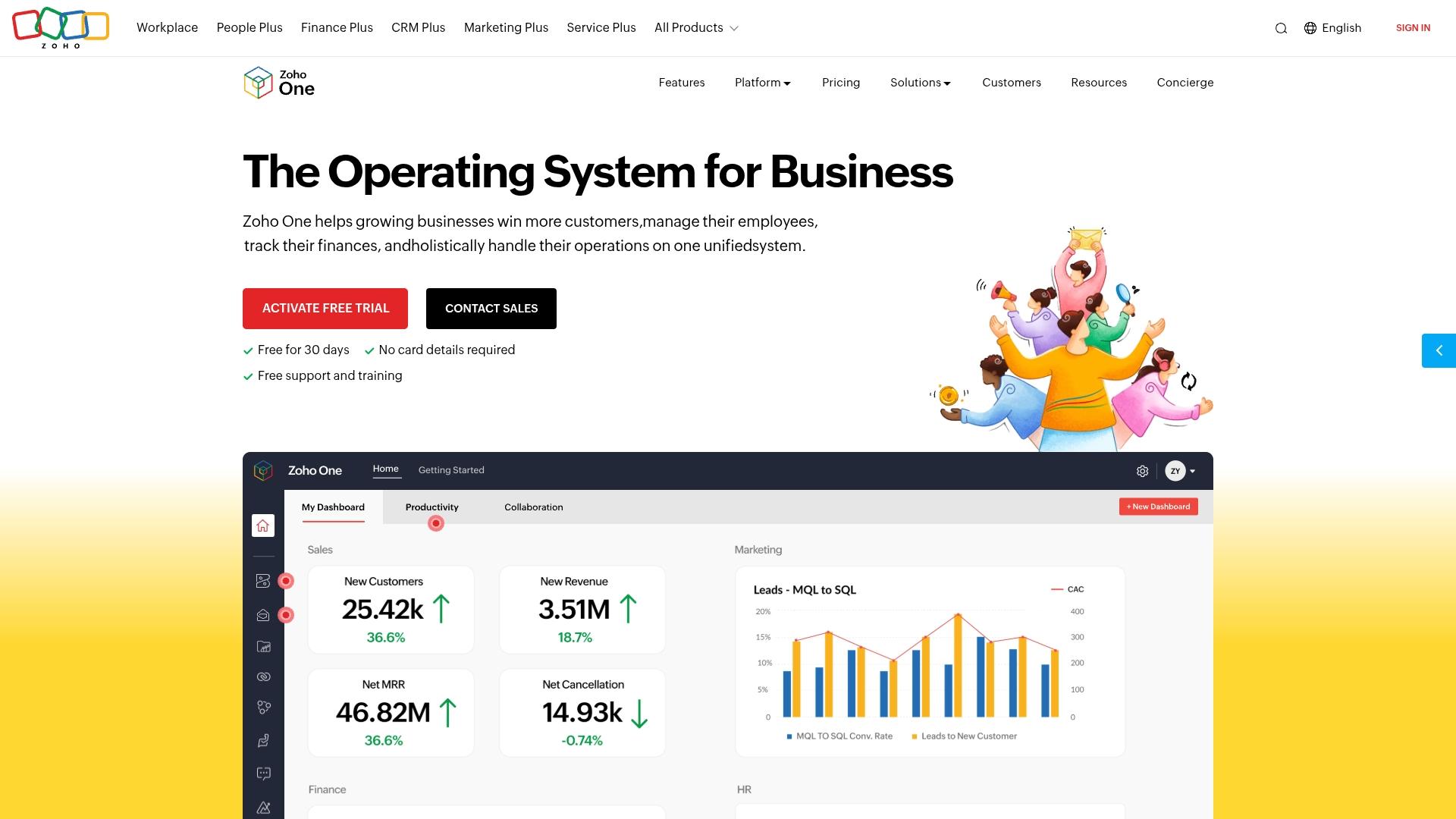1456x819 pixels.
Task: Click the search magnifier icon
Action: click(1281, 28)
